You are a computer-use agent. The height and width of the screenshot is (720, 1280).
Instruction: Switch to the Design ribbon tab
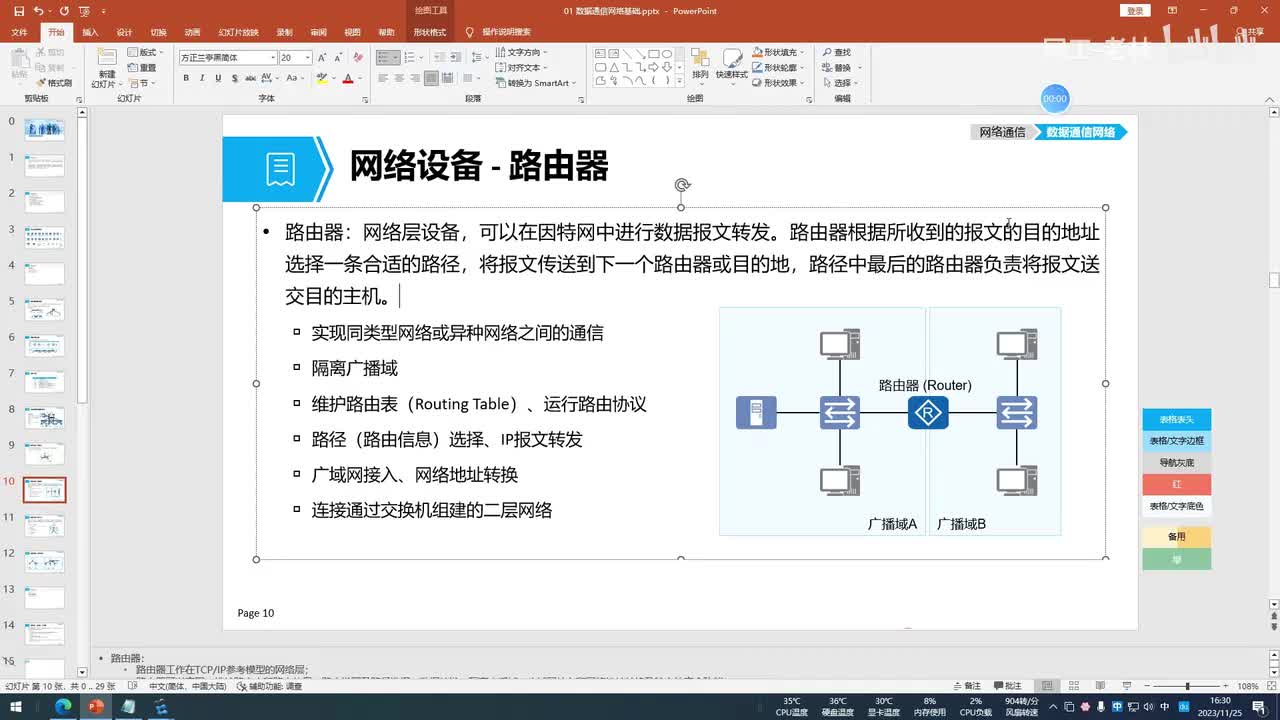pyautogui.click(x=124, y=32)
